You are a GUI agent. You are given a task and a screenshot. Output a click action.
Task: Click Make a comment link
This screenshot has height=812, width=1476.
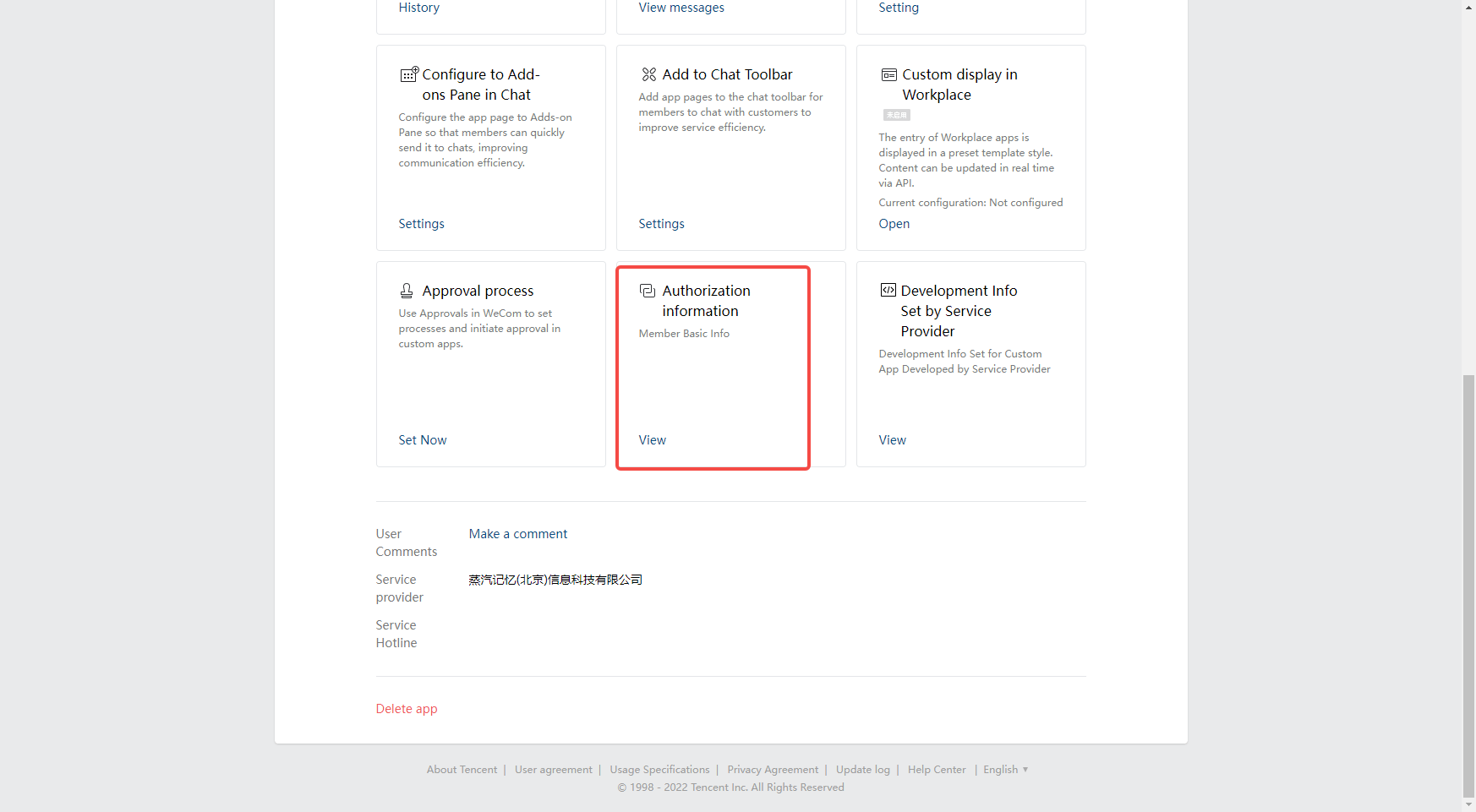517,534
